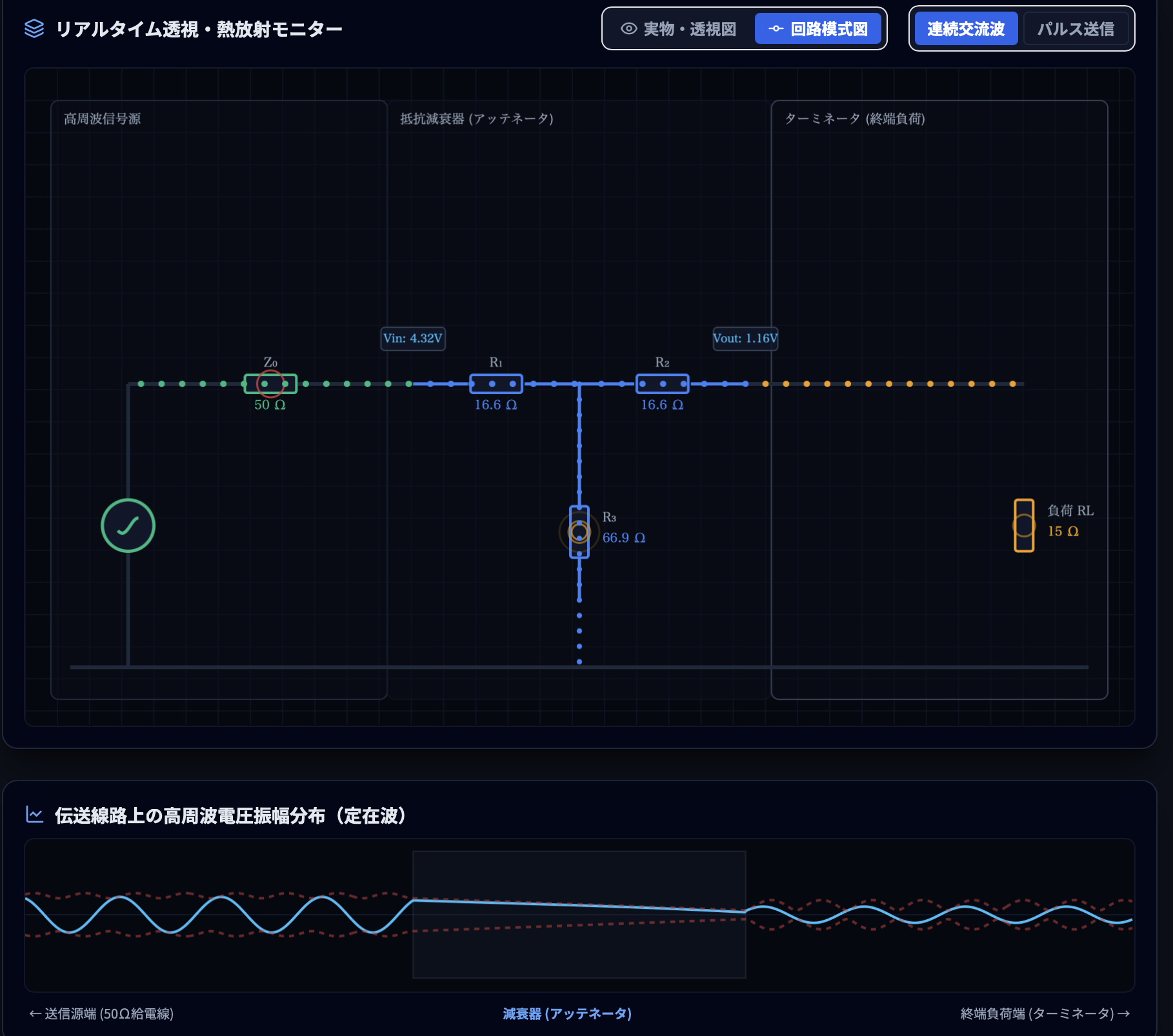Select the R₂ 16.6 Ω resistor symbol
This screenshot has width=1173, height=1036.
coord(663,384)
